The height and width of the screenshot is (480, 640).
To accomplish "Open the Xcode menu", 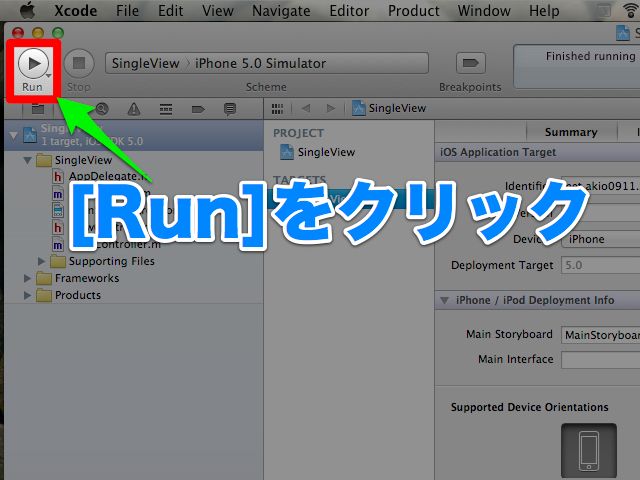I will (x=76, y=11).
